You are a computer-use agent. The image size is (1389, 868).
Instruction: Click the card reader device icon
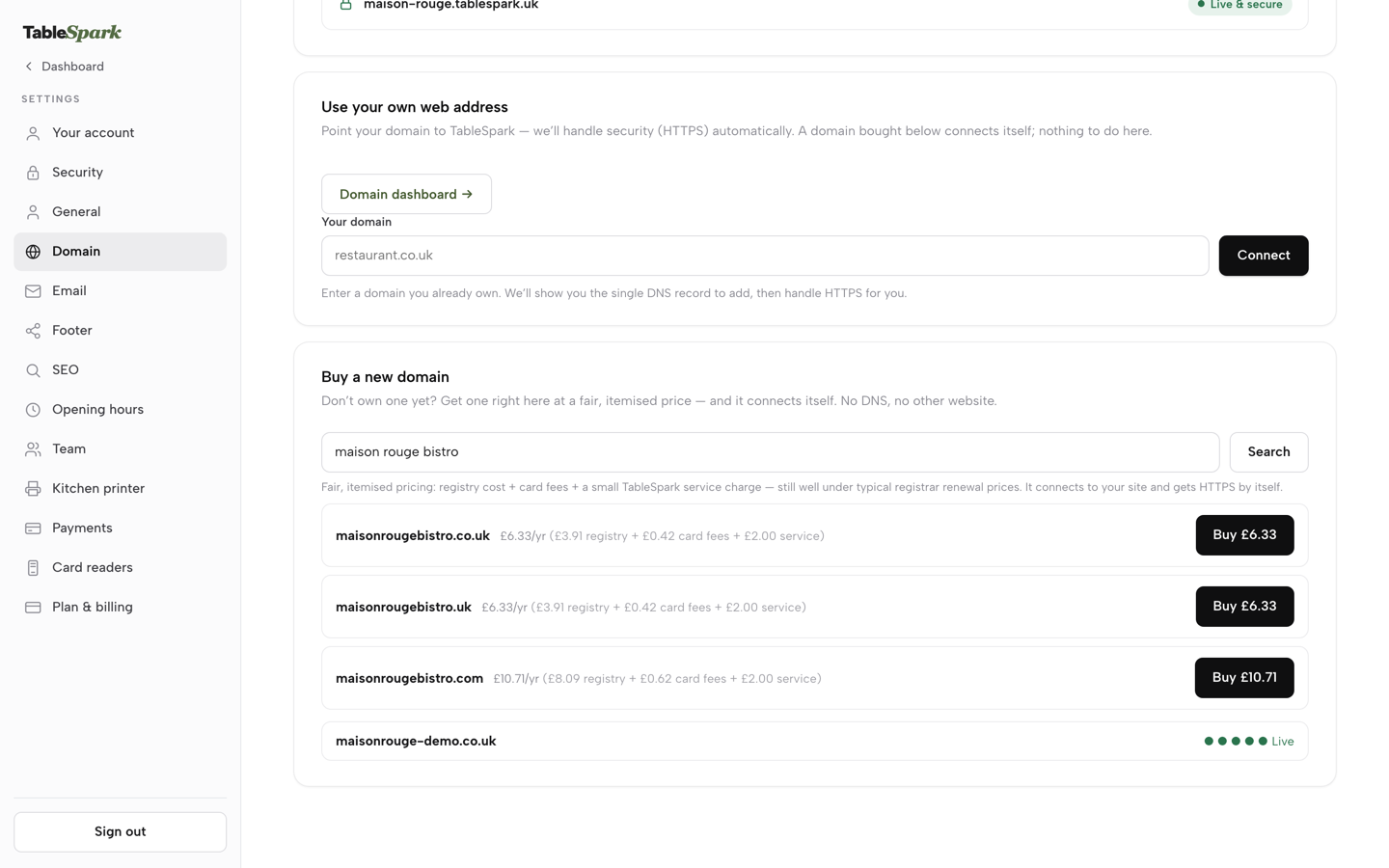(33, 568)
